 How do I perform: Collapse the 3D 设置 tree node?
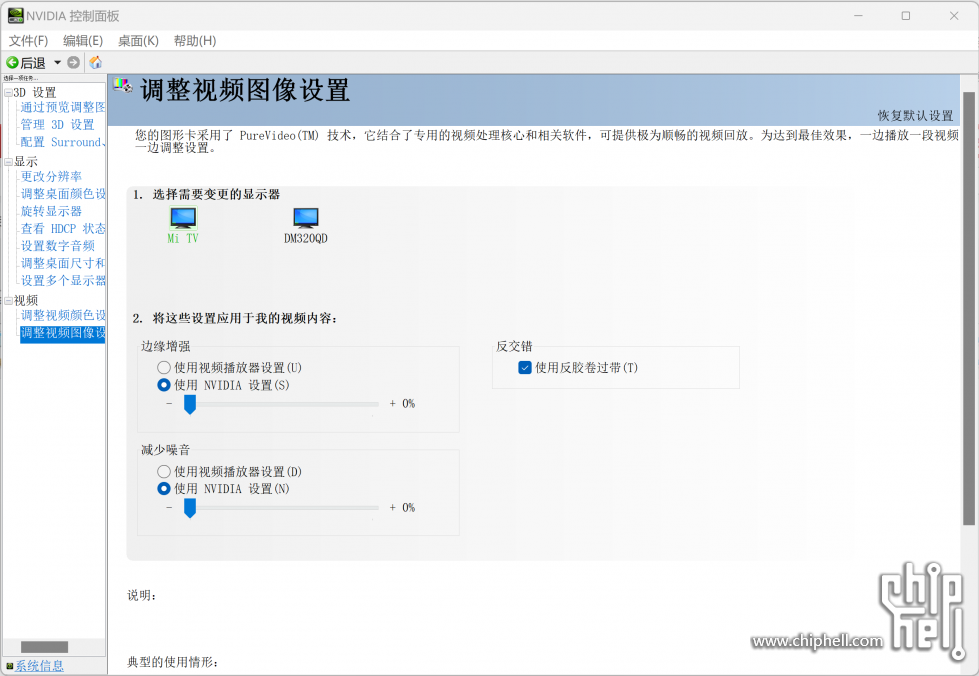(8, 92)
